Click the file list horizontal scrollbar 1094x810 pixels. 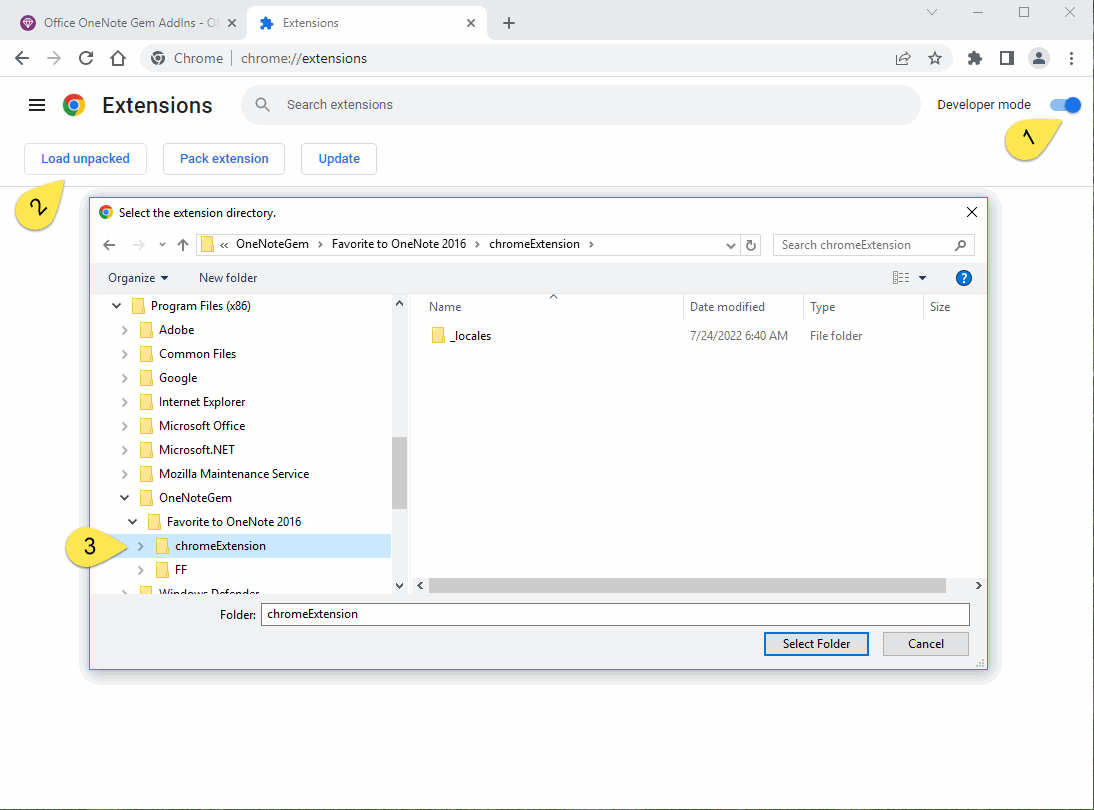[x=687, y=585]
